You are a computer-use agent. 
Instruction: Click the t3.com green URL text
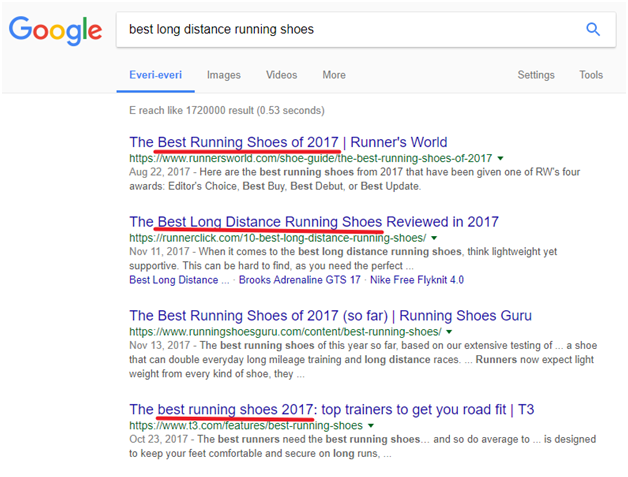coord(246,425)
